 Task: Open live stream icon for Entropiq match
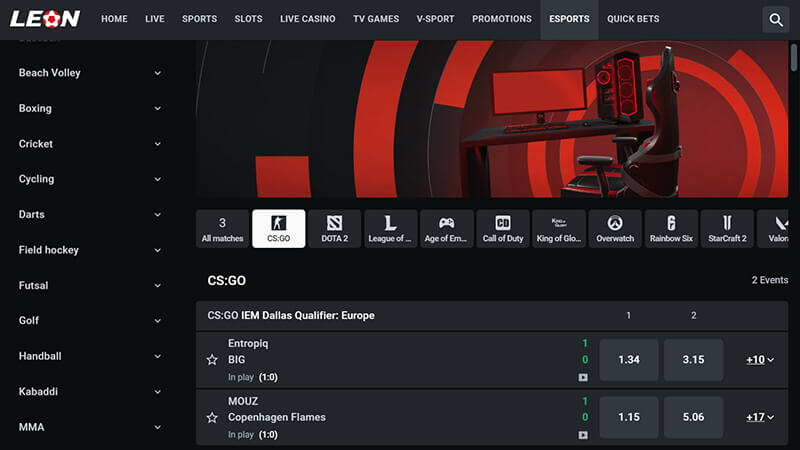(x=583, y=378)
